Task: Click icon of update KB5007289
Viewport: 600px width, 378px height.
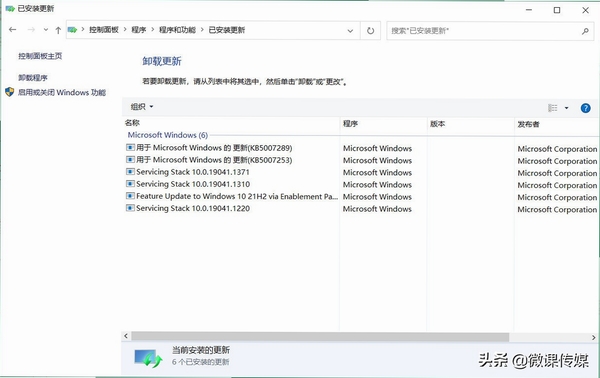Action: pos(130,147)
